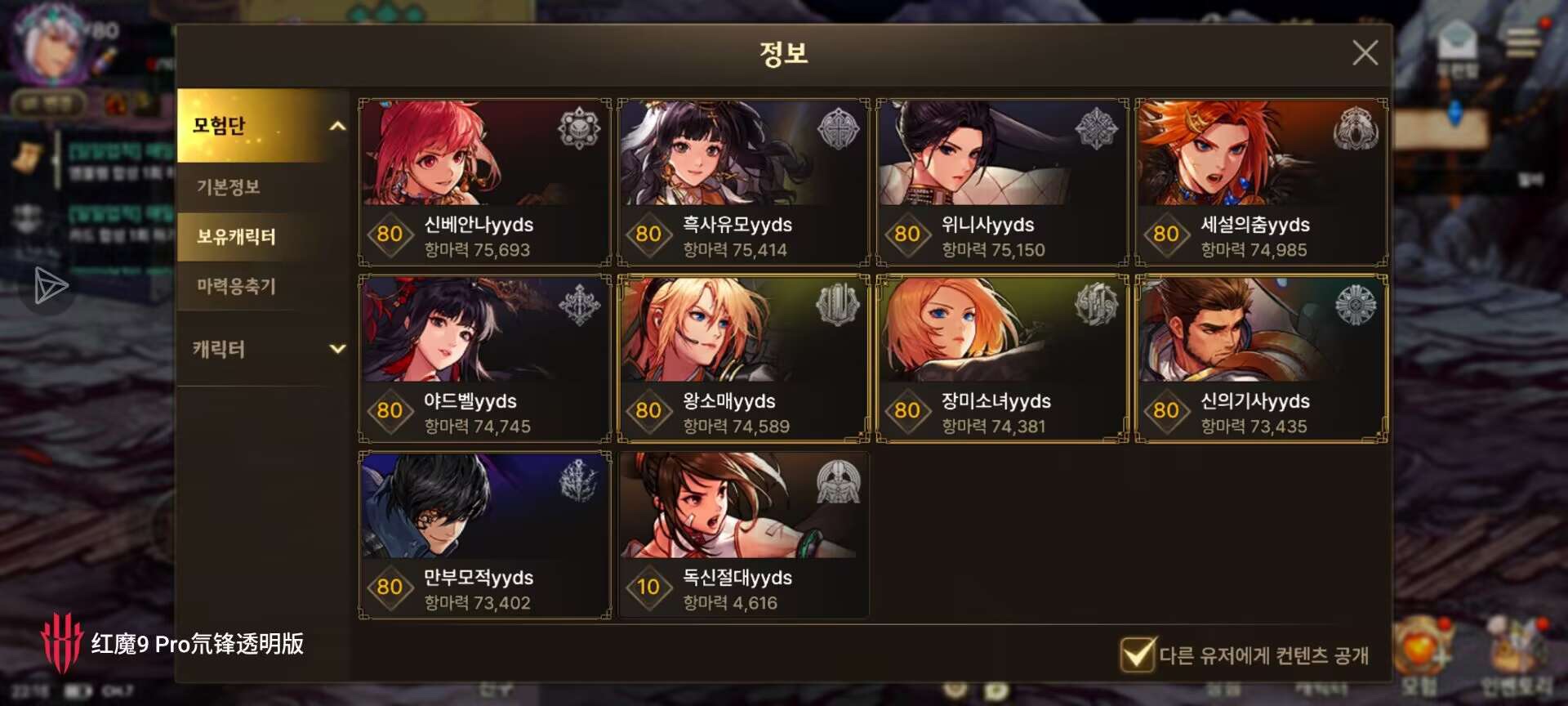Select 만부모적yyds character card
Viewport: 1568px width, 706px height.
[x=485, y=535]
